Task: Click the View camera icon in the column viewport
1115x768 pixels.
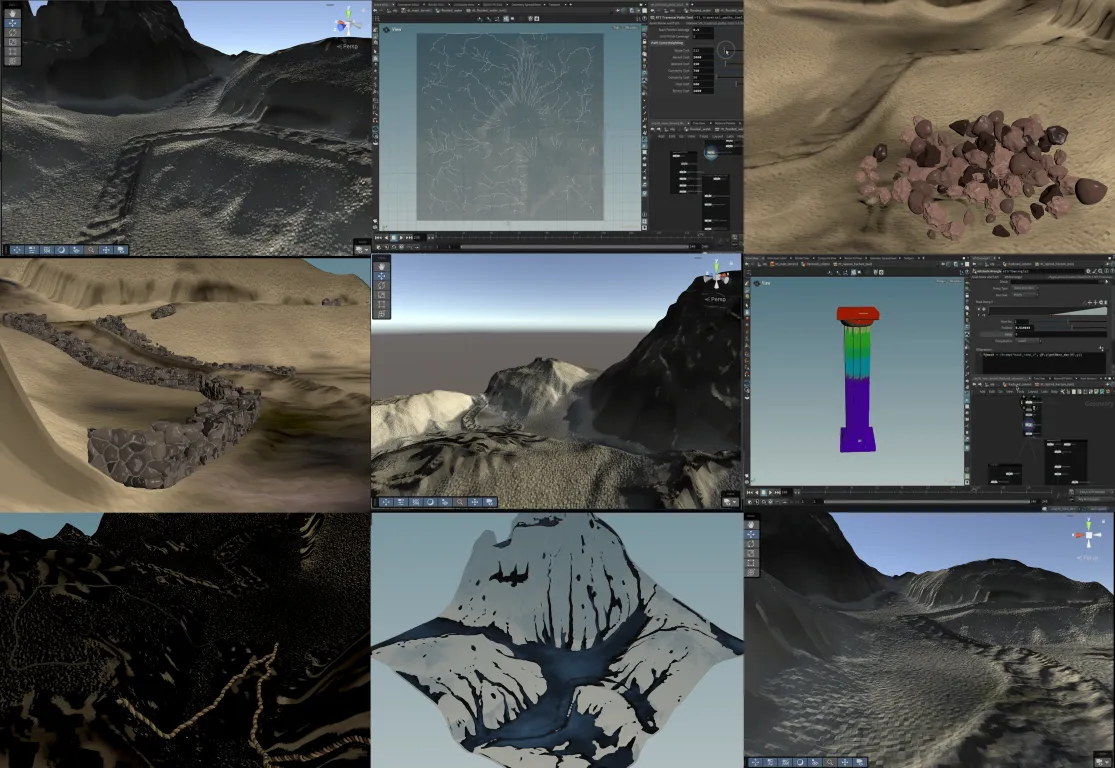Action: coord(757,283)
